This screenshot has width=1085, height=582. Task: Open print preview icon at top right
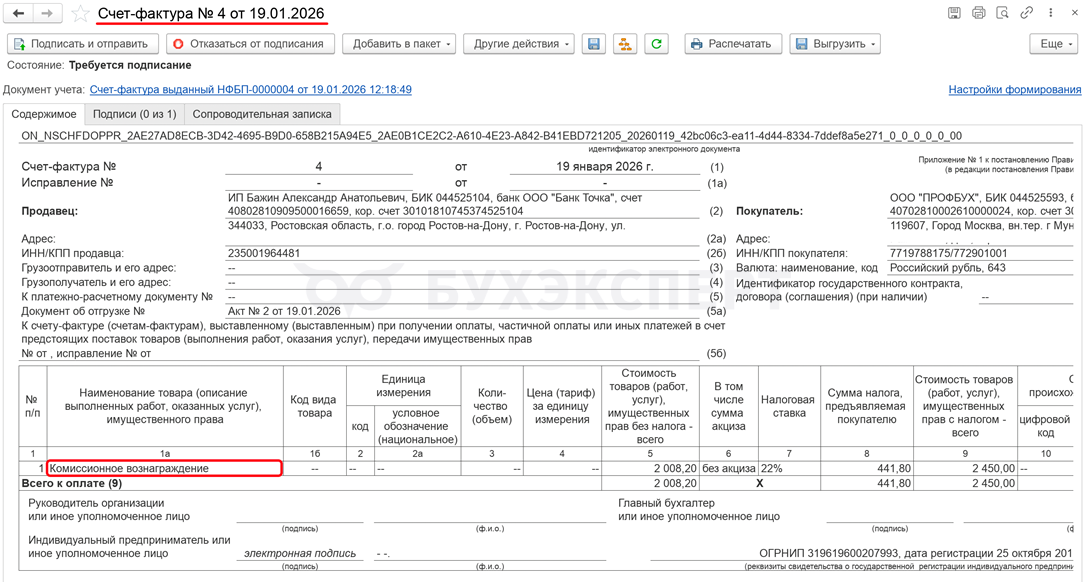[x=1002, y=12]
